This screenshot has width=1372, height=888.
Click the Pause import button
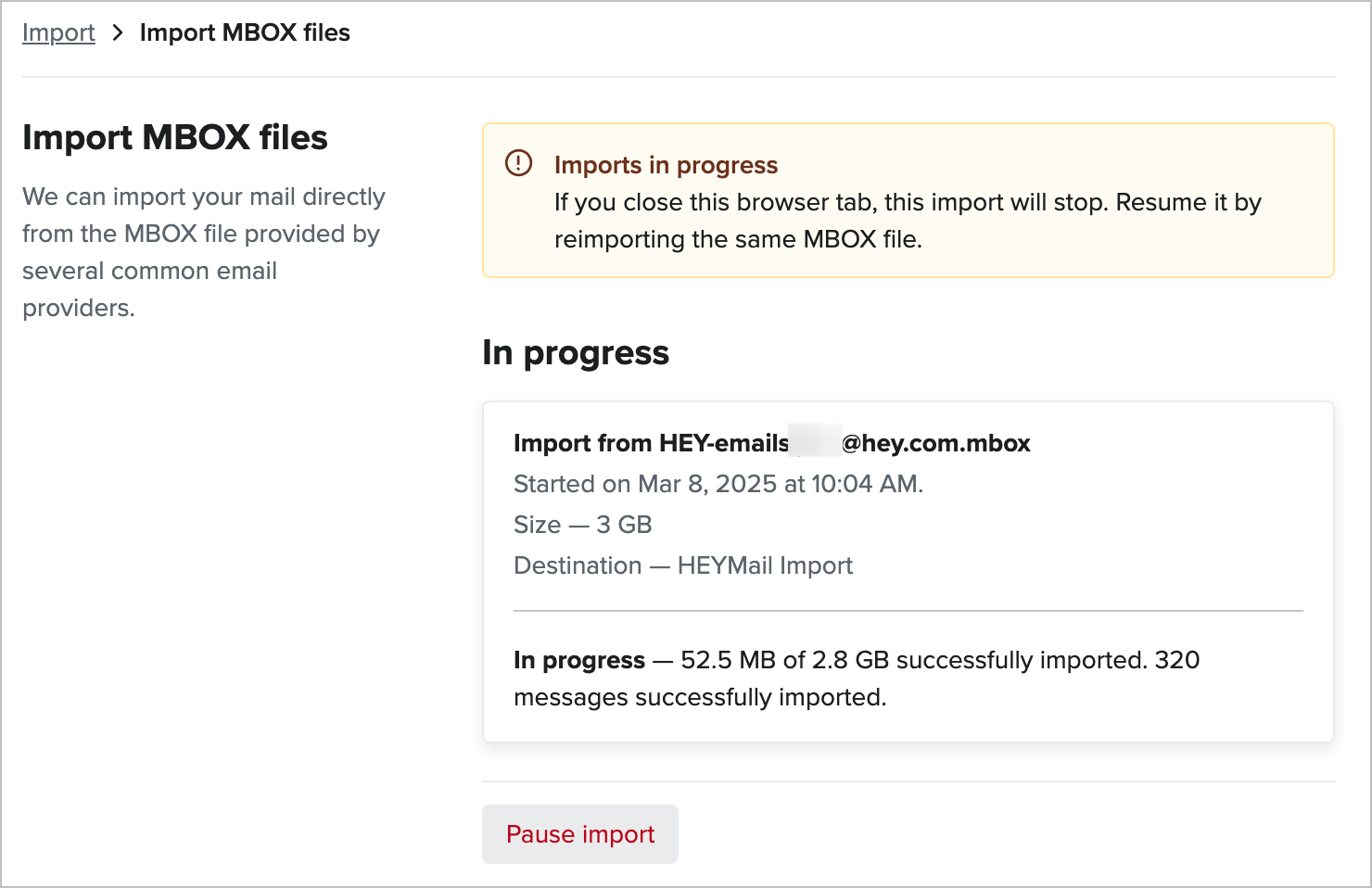[579, 834]
